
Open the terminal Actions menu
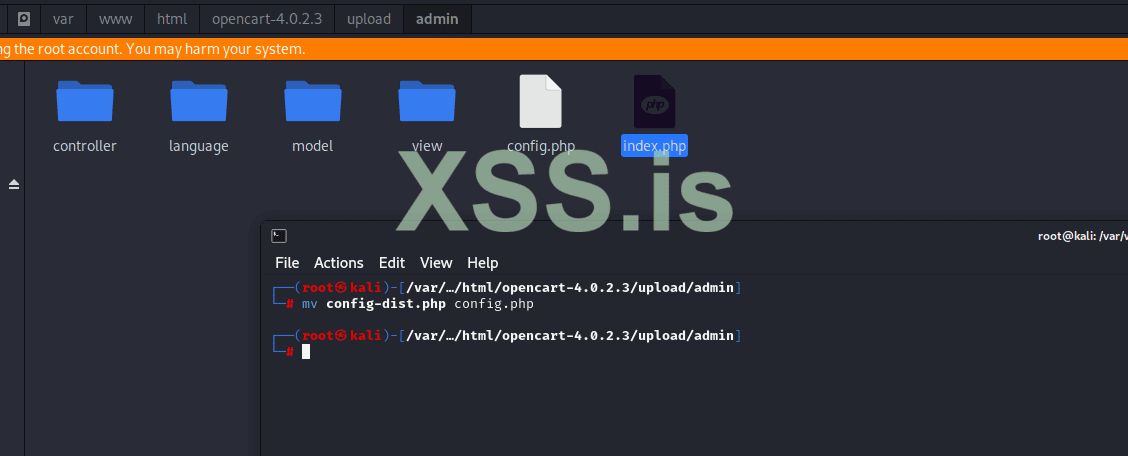[x=339, y=263]
